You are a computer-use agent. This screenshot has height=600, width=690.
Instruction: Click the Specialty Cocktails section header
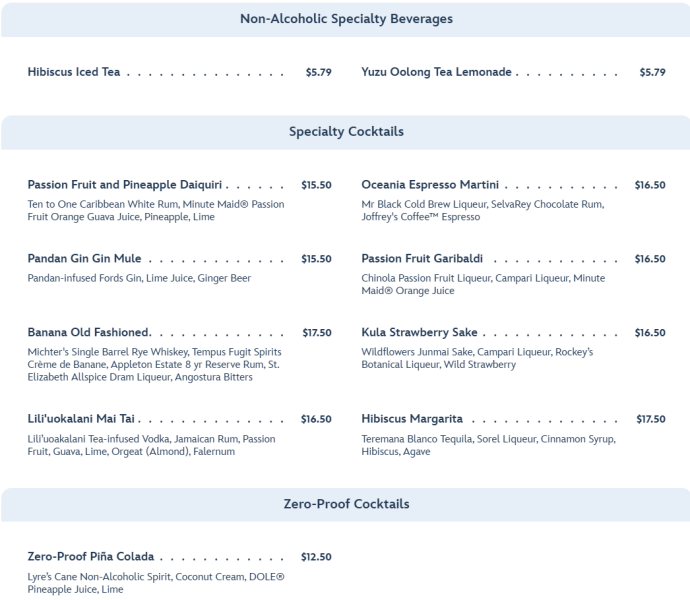pyautogui.click(x=346, y=132)
